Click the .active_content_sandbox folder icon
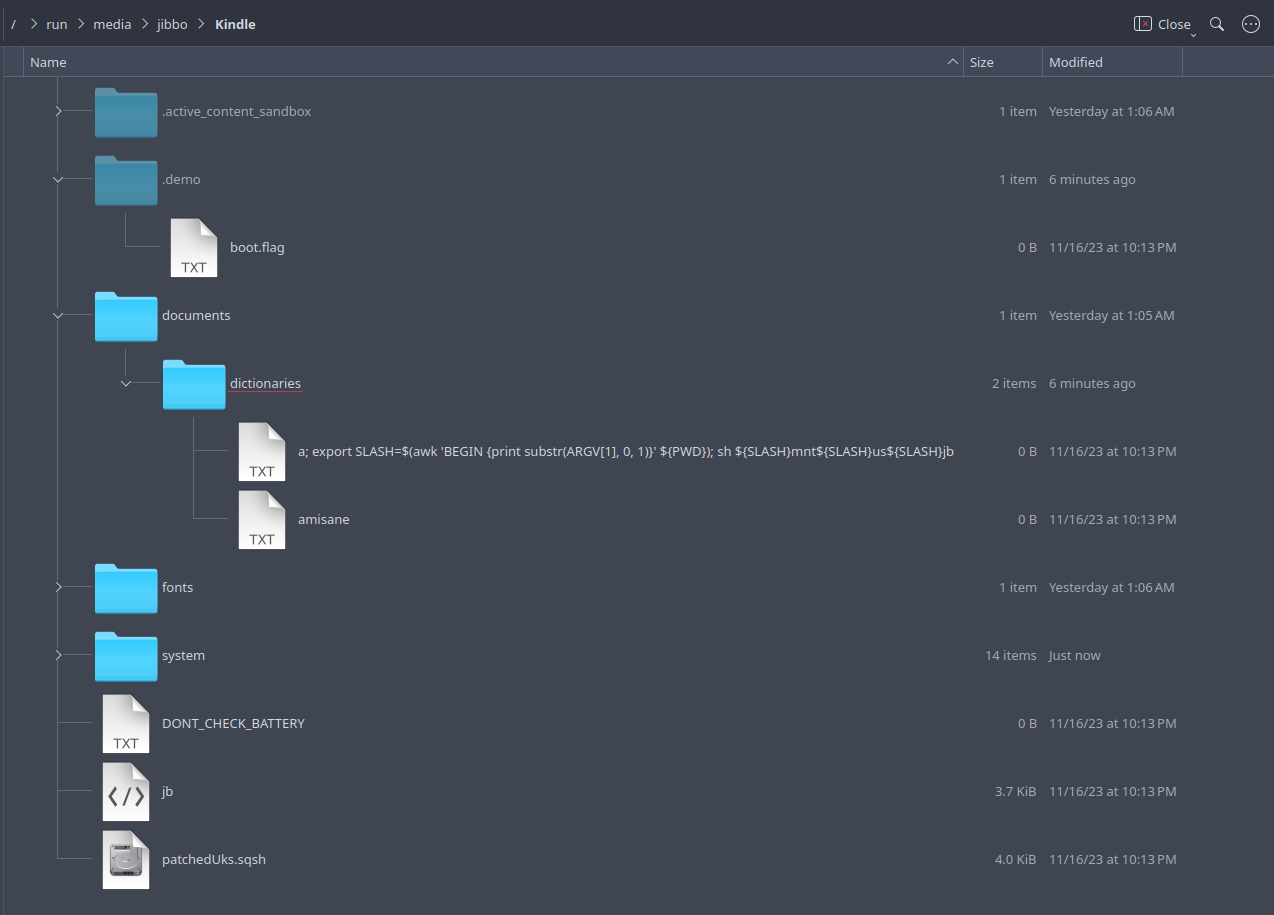This screenshot has height=915, width=1274. 126,112
